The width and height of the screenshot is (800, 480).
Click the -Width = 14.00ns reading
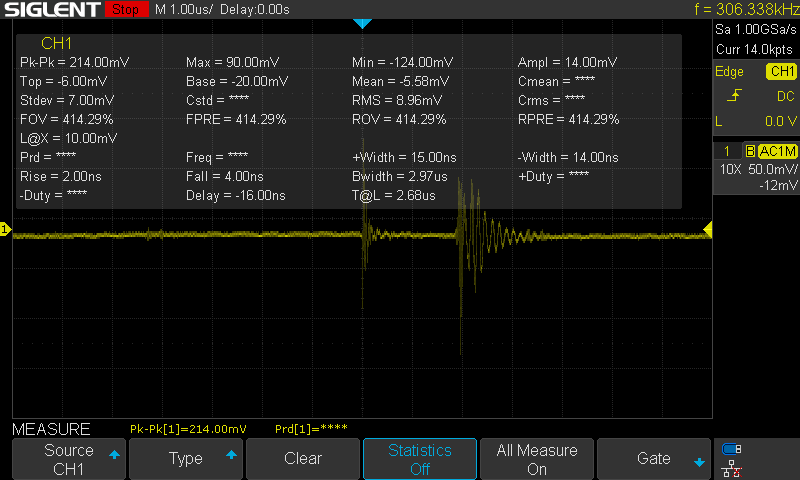[x=568, y=157]
